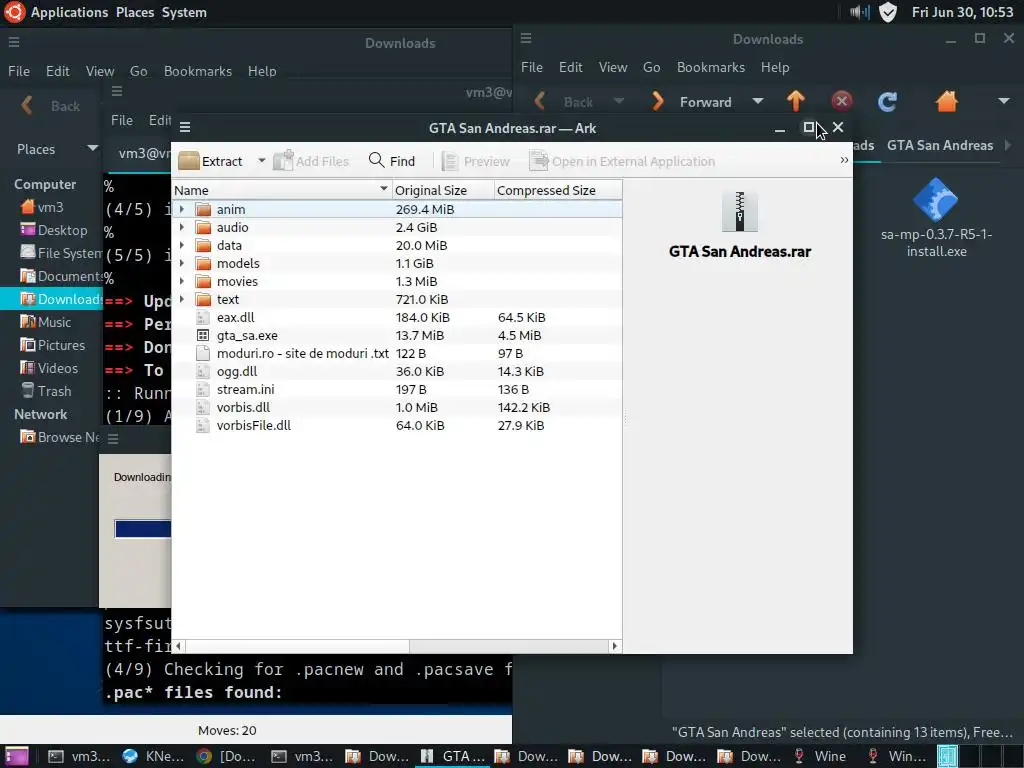Click the shield security icon in top panel
The height and width of the screenshot is (768, 1024).
click(x=888, y=12)
